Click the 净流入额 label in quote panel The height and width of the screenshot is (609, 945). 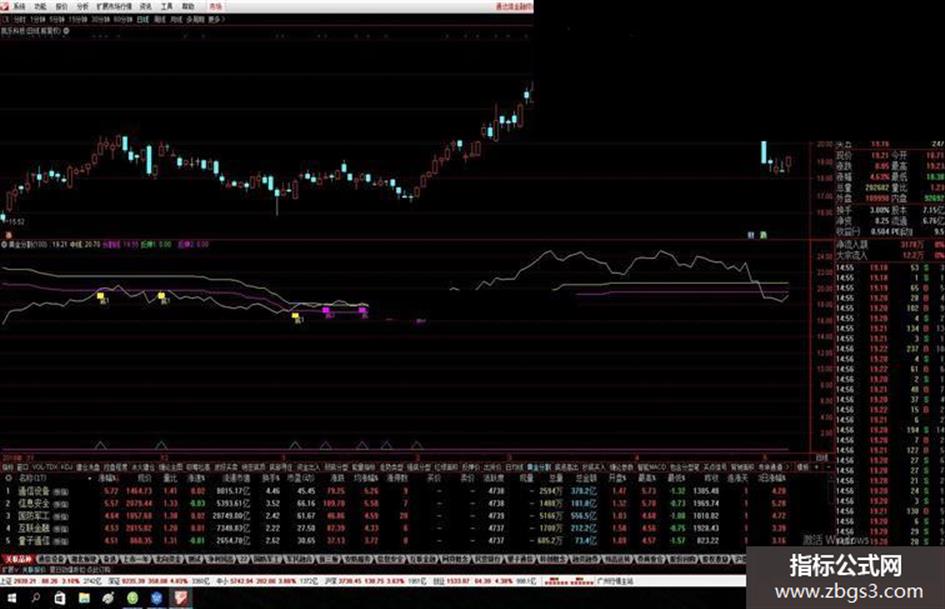click(852, 245)
